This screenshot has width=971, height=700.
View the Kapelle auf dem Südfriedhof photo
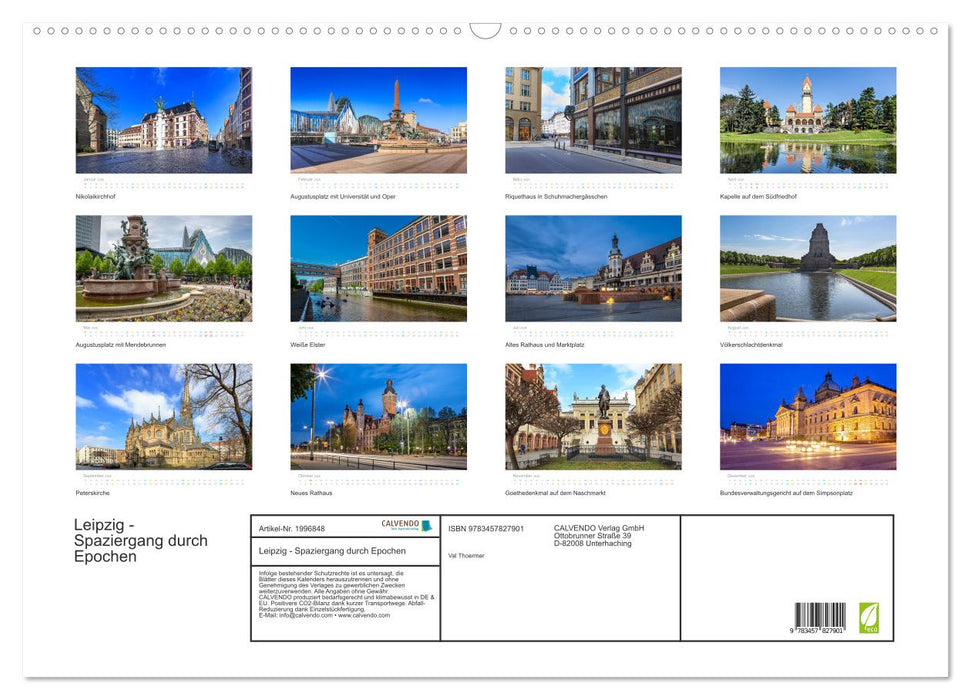coord(807,118)
